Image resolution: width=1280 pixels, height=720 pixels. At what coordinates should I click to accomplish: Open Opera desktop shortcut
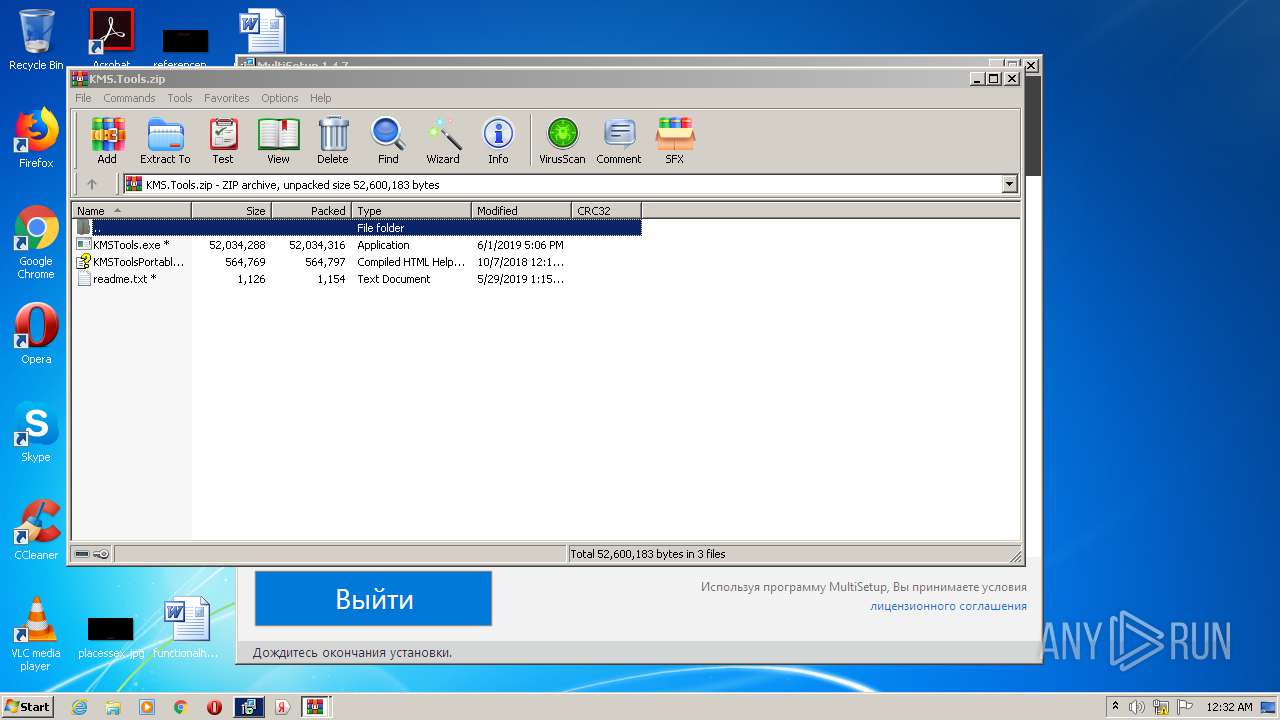point(36,334)
